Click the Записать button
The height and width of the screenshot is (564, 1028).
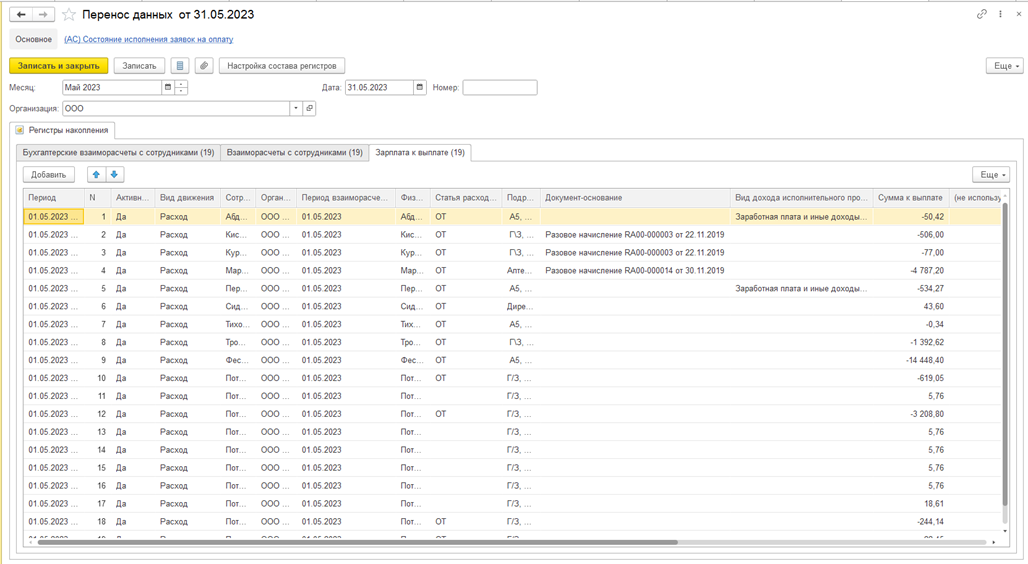point(139,66)
